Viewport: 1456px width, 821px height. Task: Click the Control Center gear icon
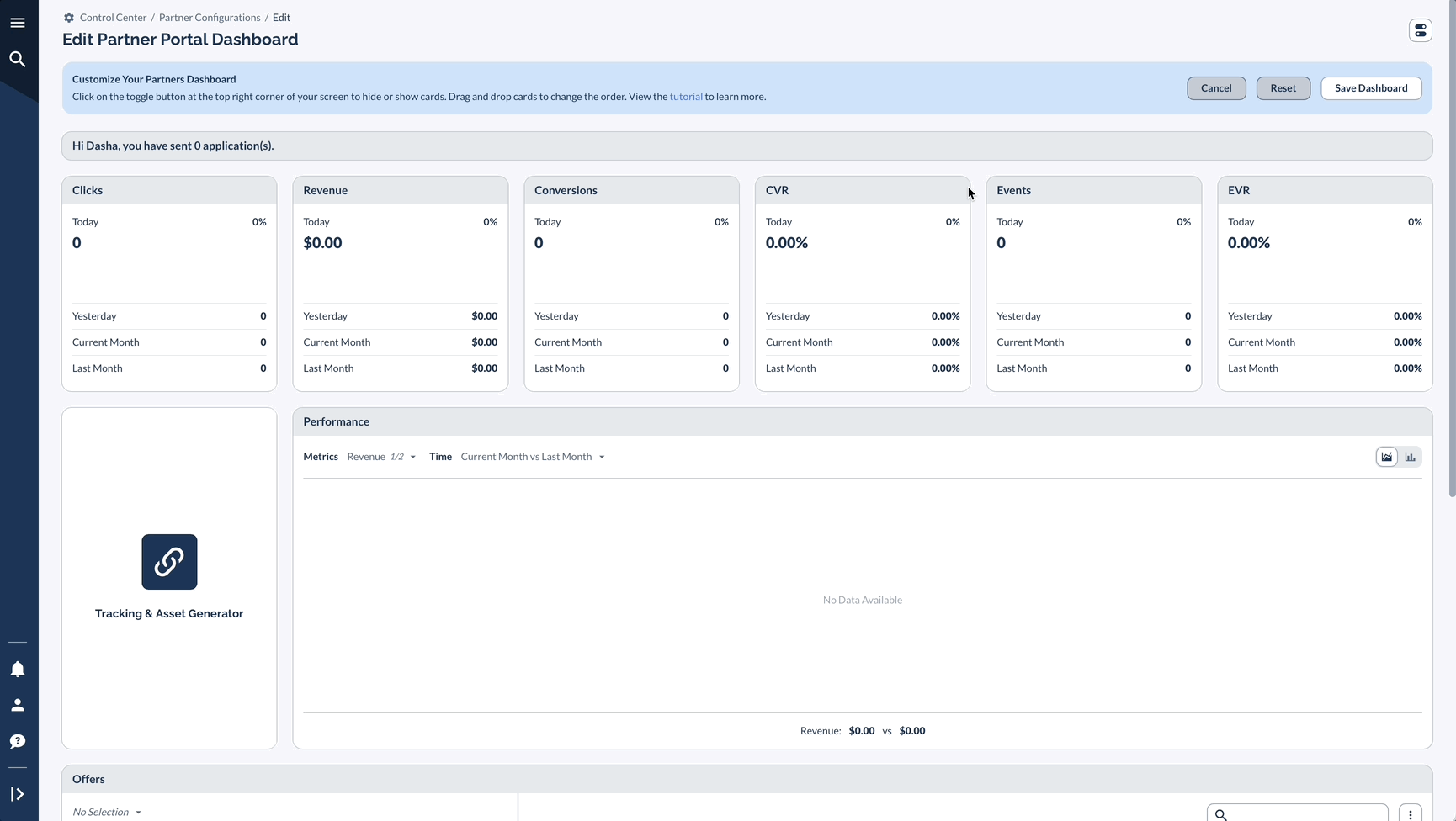point(69,18)
